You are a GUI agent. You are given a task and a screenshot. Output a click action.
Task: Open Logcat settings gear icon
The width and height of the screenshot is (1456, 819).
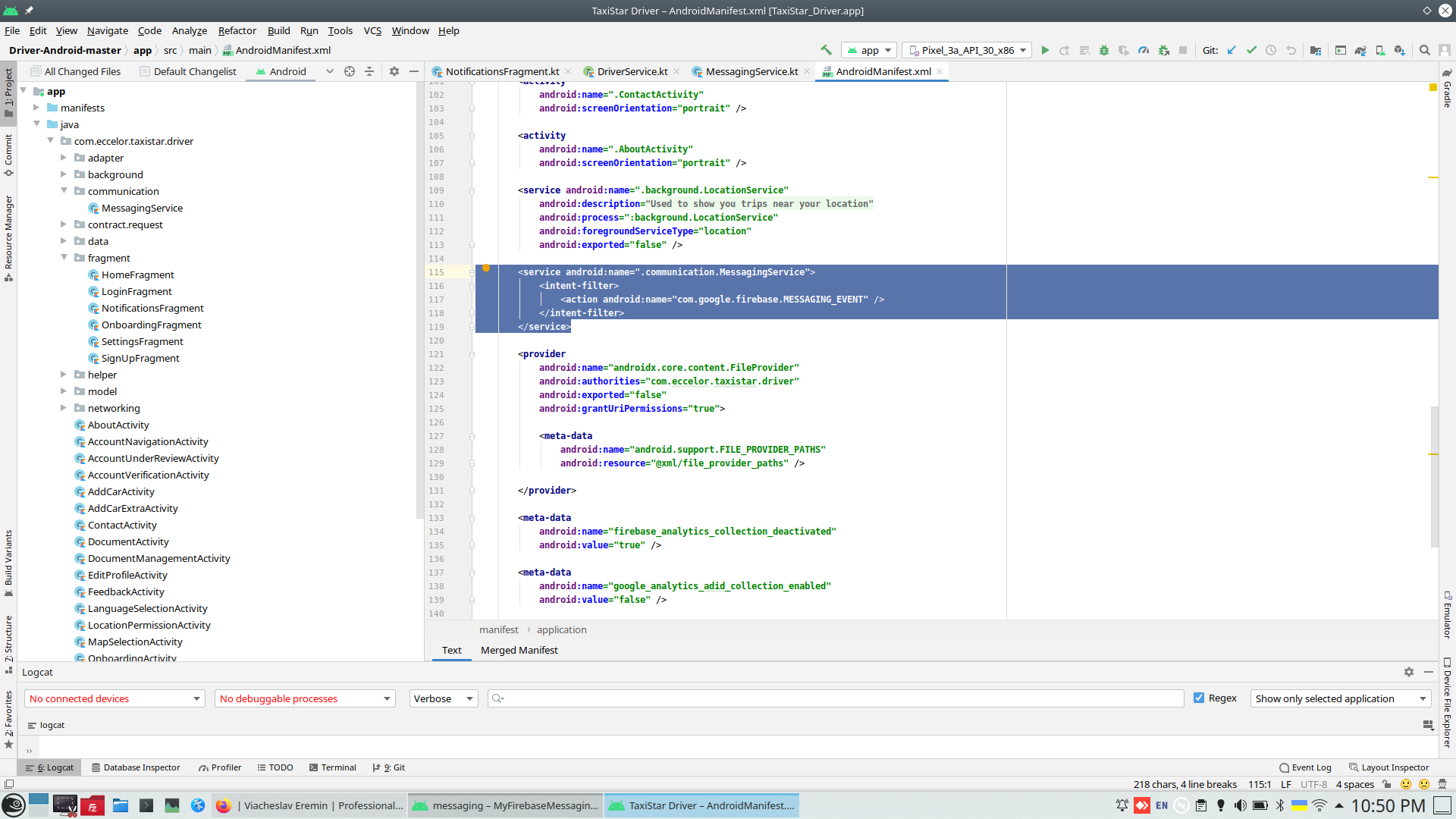tap(1409, 672)
